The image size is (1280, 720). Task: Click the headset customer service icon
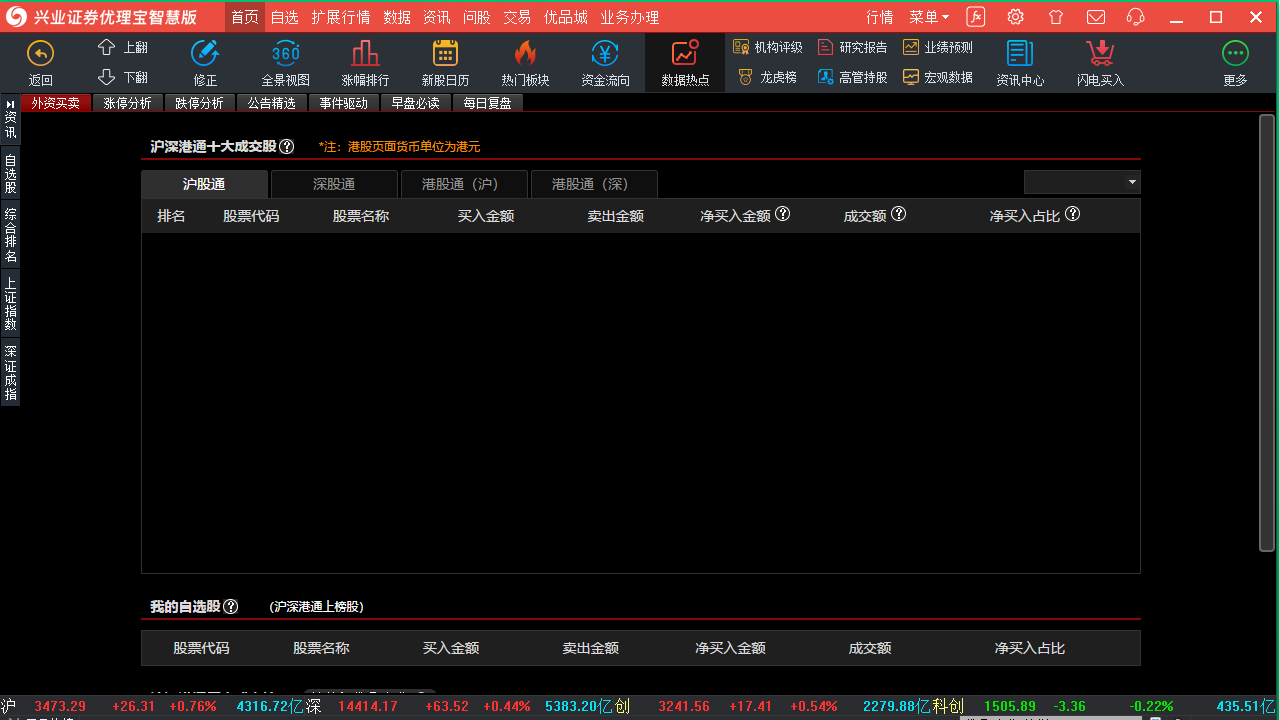pos(1134,17)
